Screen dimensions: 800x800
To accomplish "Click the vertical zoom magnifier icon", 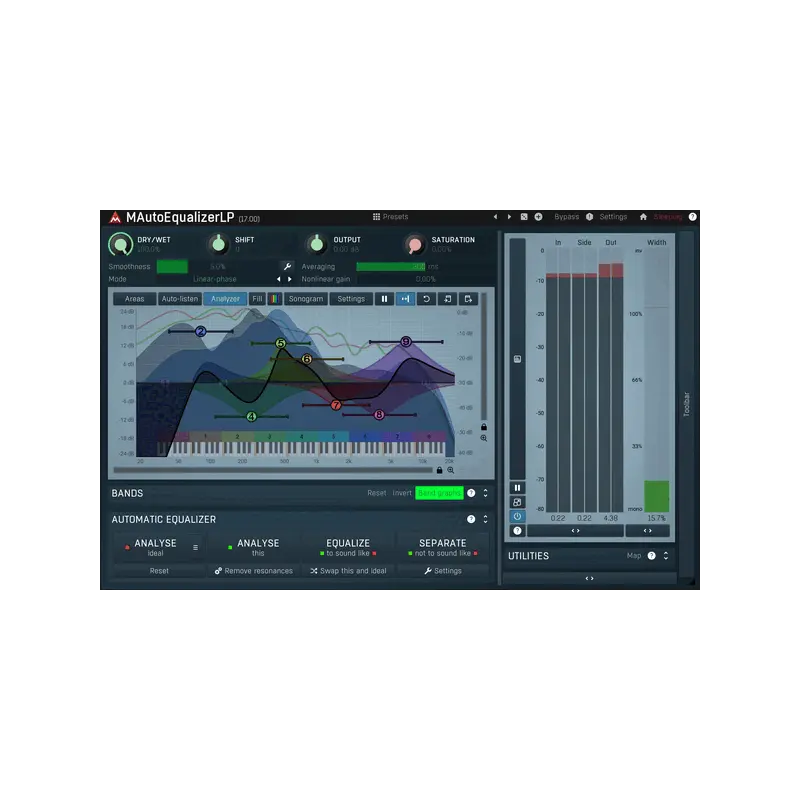I will 484,438.
